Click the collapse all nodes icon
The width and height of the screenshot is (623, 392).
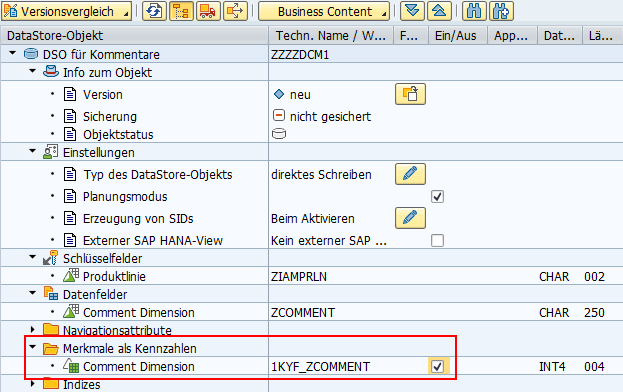coord(439,11)
